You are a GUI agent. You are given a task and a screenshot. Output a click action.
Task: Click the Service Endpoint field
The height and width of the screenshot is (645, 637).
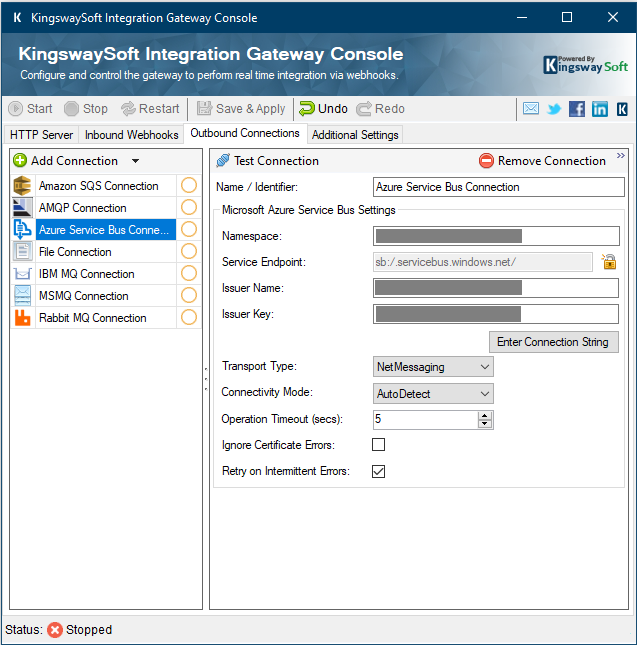[x=483, y=262]
